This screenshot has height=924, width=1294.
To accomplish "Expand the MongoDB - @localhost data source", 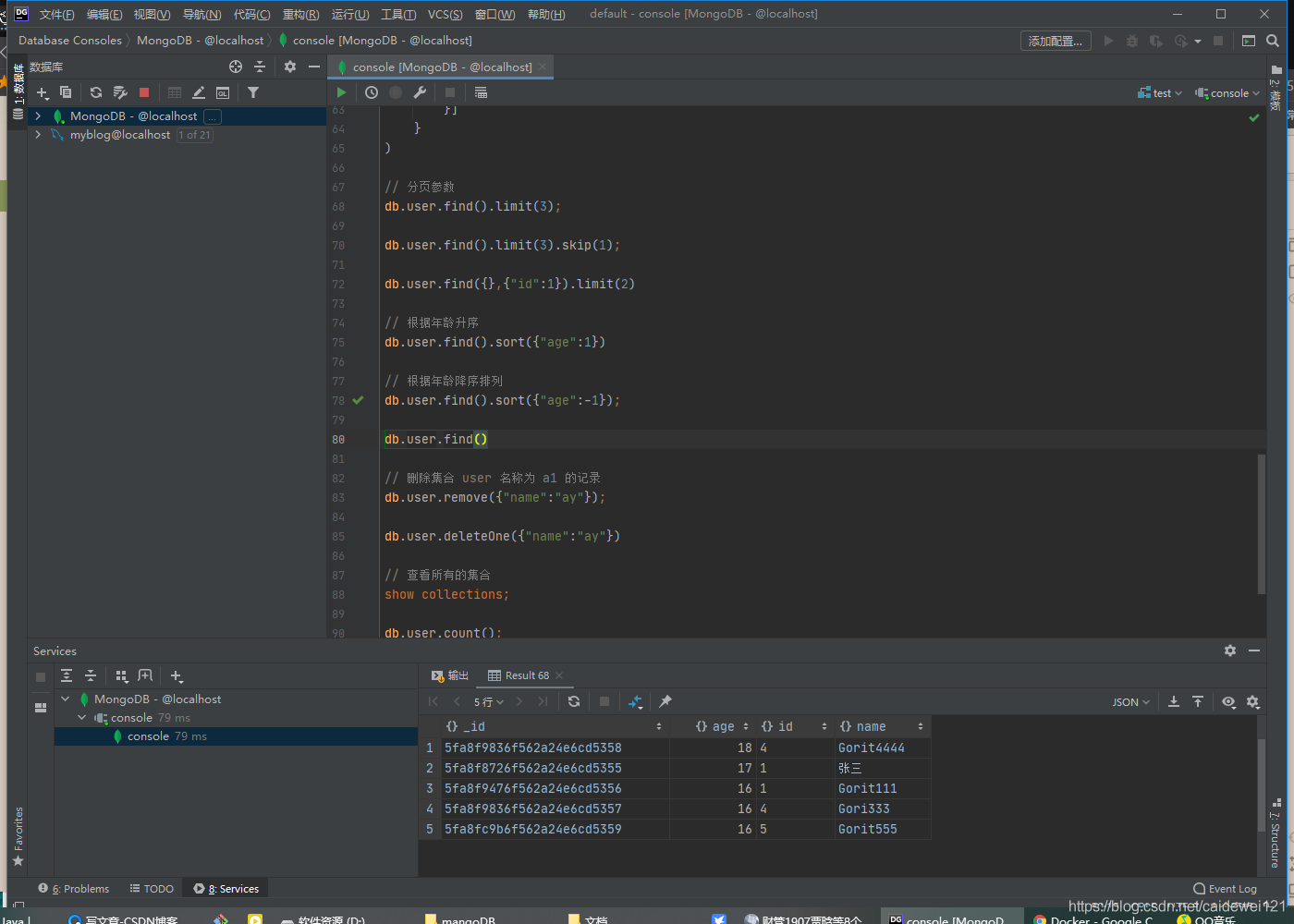I will [38, 116].
